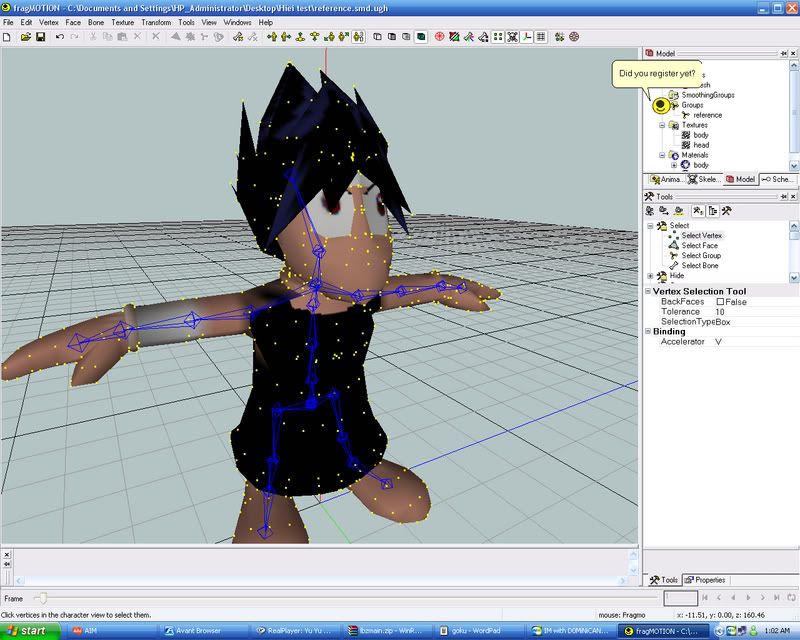Image resolution: width=800 pixels, height=640 pixels.
Task: Click first icon in Tools panel toolbar
Action: (x=649, y=211)
